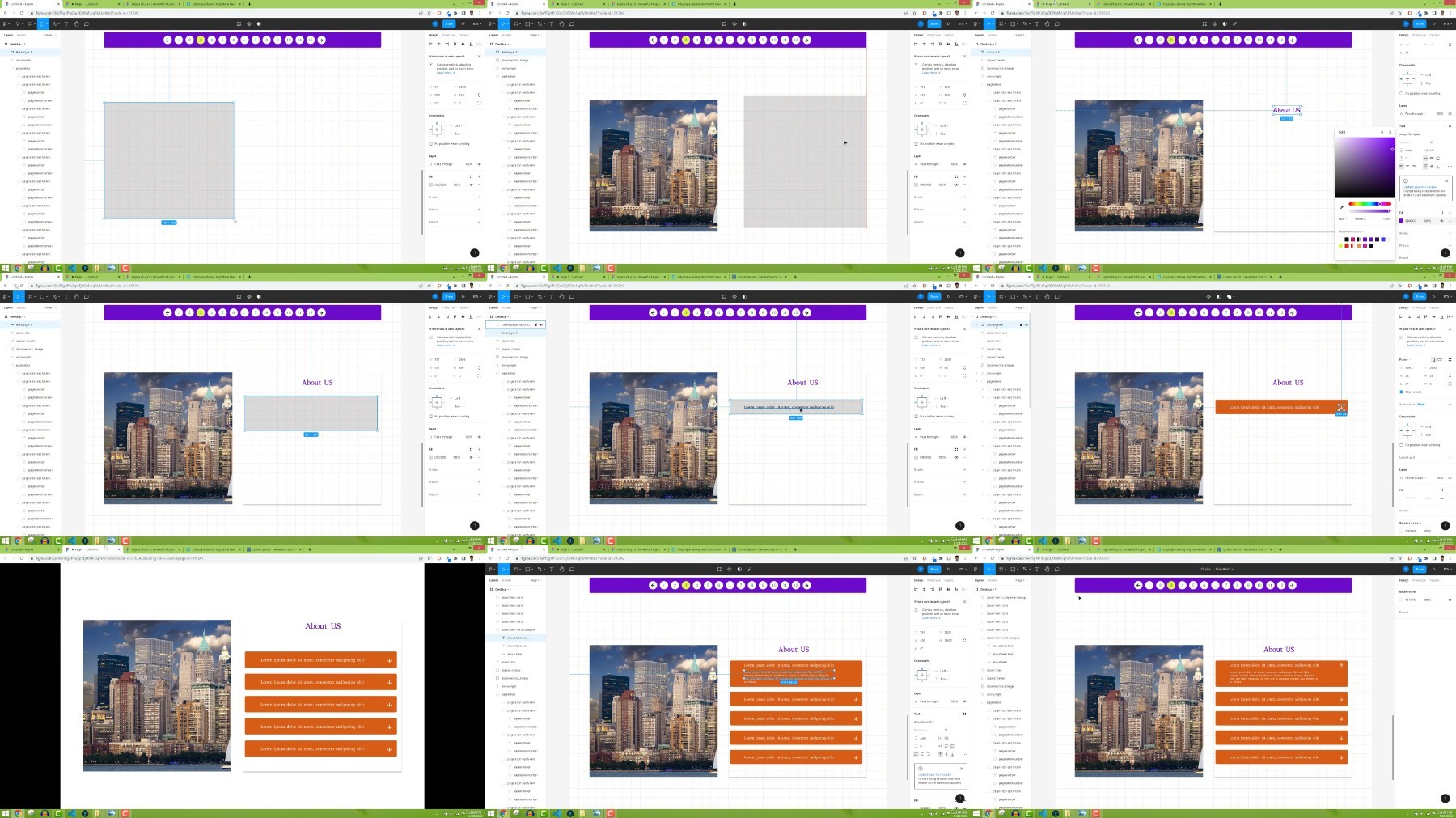
Task: Click the Share button in bottom-right Figma window
Action: point(1420,569)
